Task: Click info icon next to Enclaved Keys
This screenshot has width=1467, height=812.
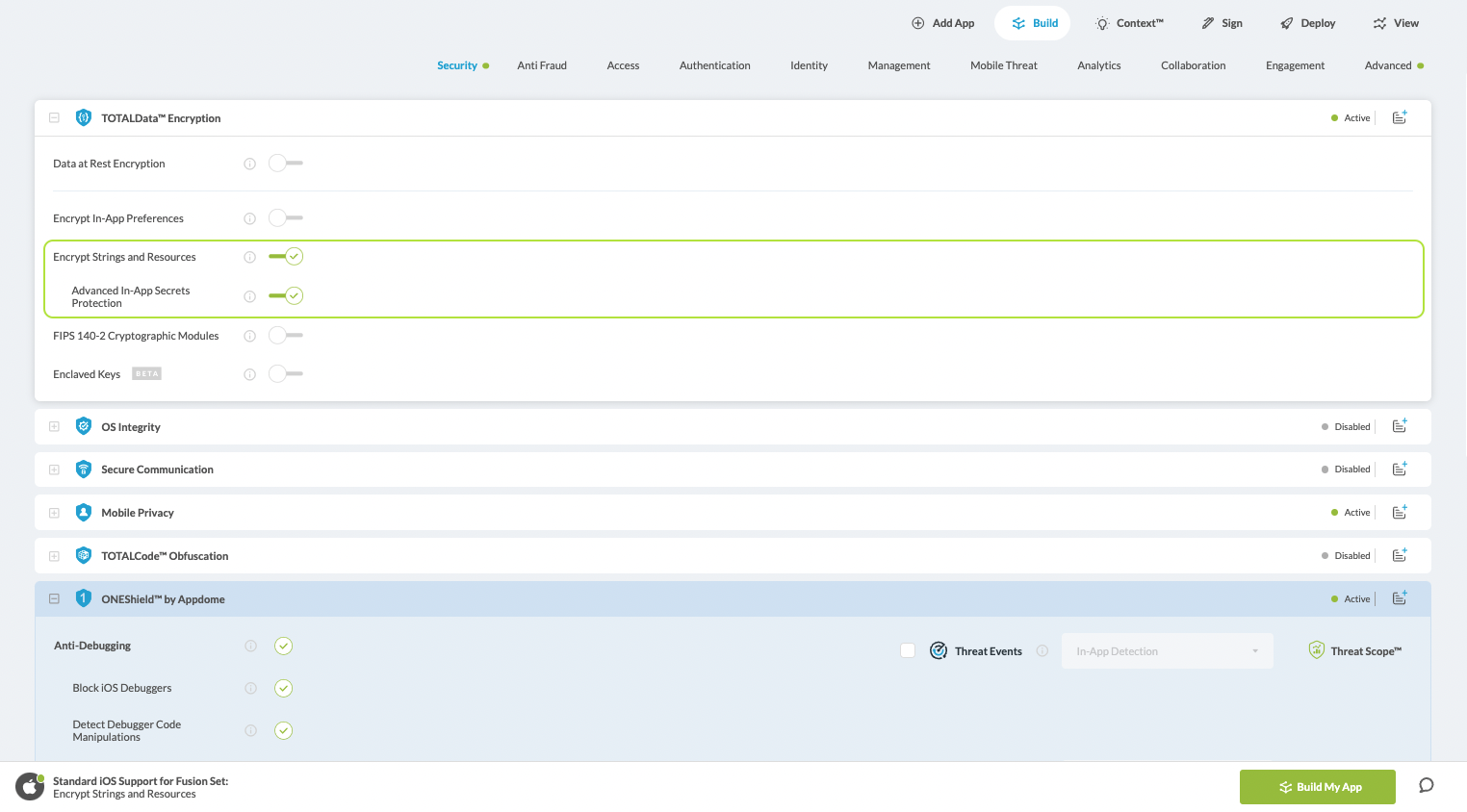Action: [249, 374]
